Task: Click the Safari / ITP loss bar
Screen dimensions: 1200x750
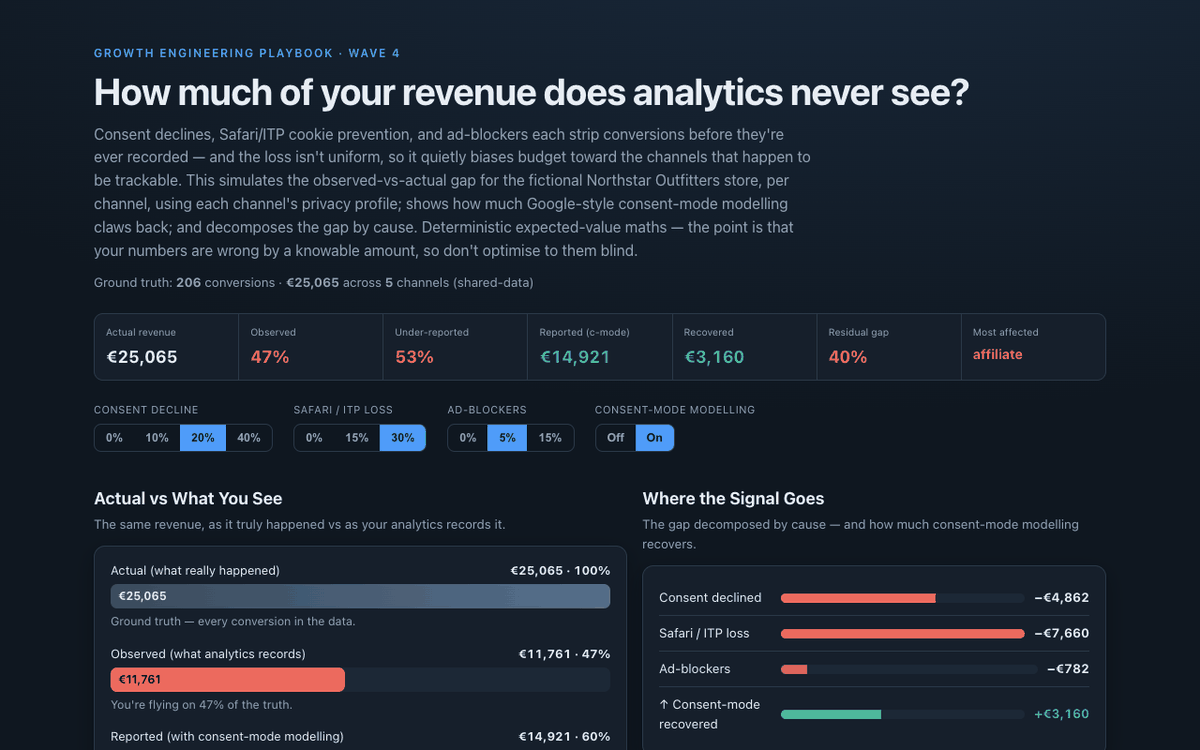Action: (903, 634)
